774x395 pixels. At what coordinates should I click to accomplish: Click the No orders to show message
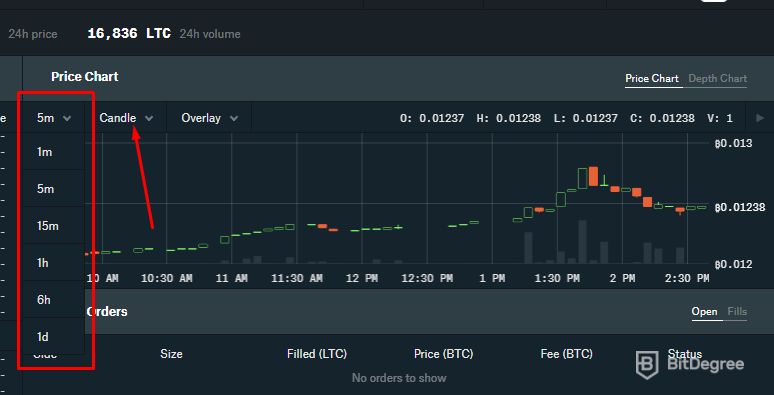pos(399,378)
